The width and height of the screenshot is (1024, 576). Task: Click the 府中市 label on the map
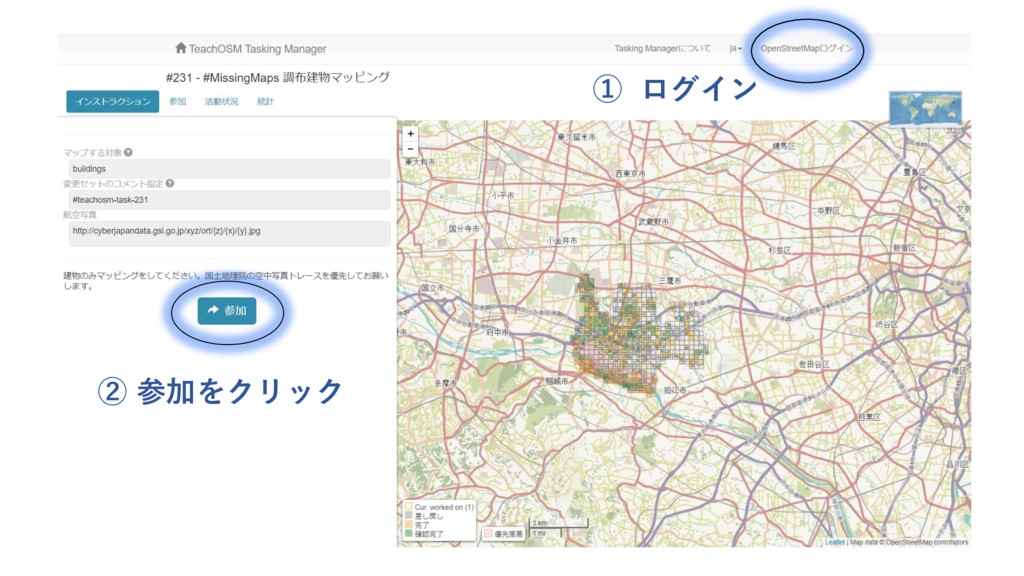click(497, 332)
